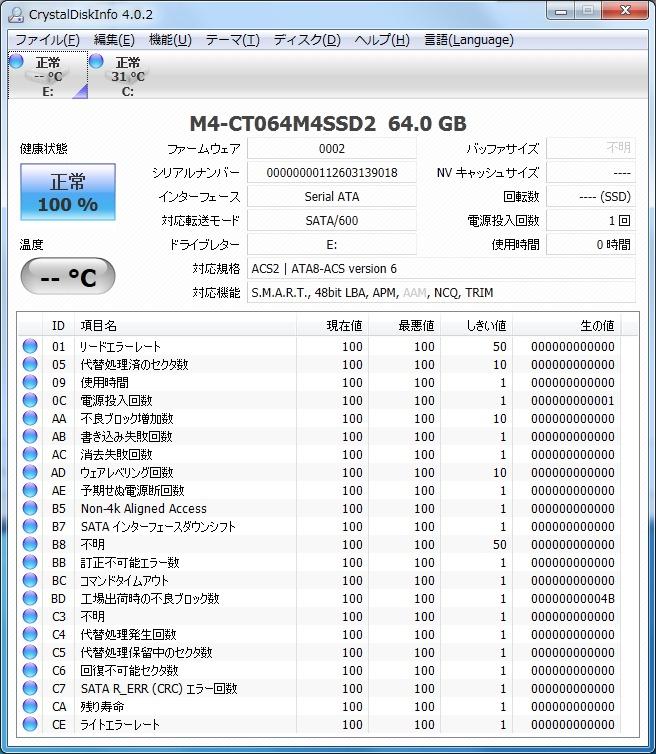The image size is (656, 754).
Task: Click the power-on hours field 0 時間
Action: 591,245
